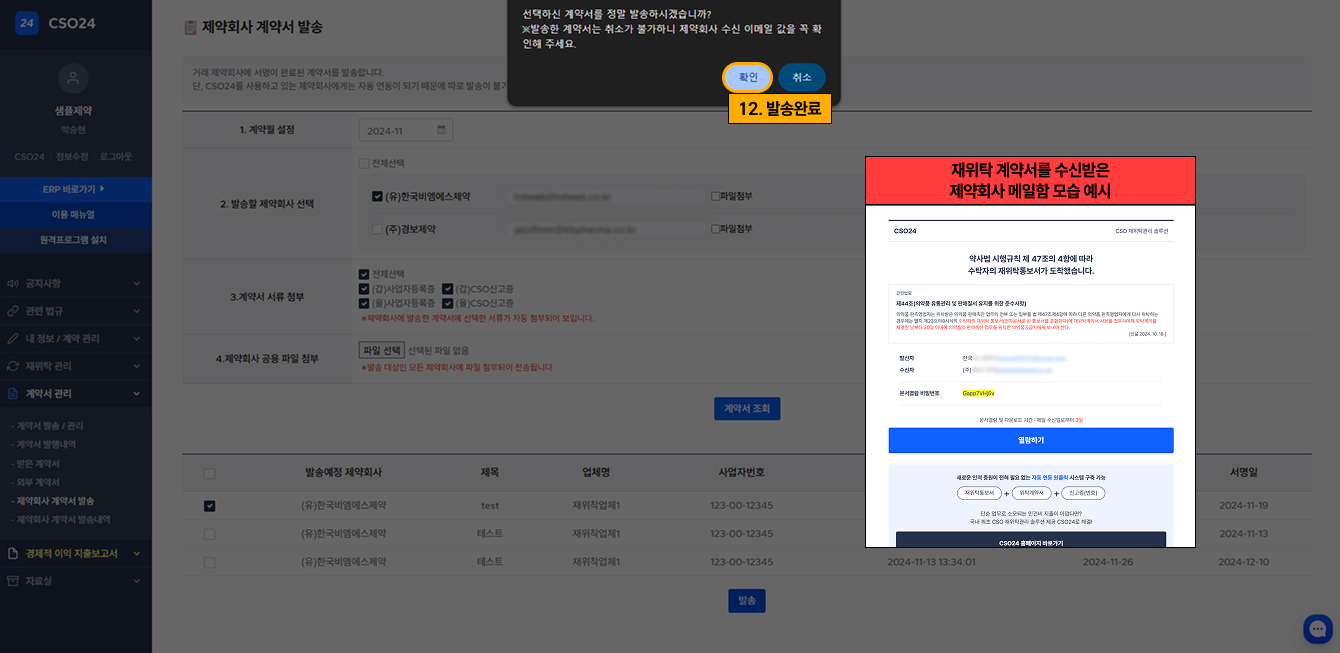Collapse the 계약서 관리 chevron
This screenshot has height=653, width=1340.
click(x=136, y=394)
